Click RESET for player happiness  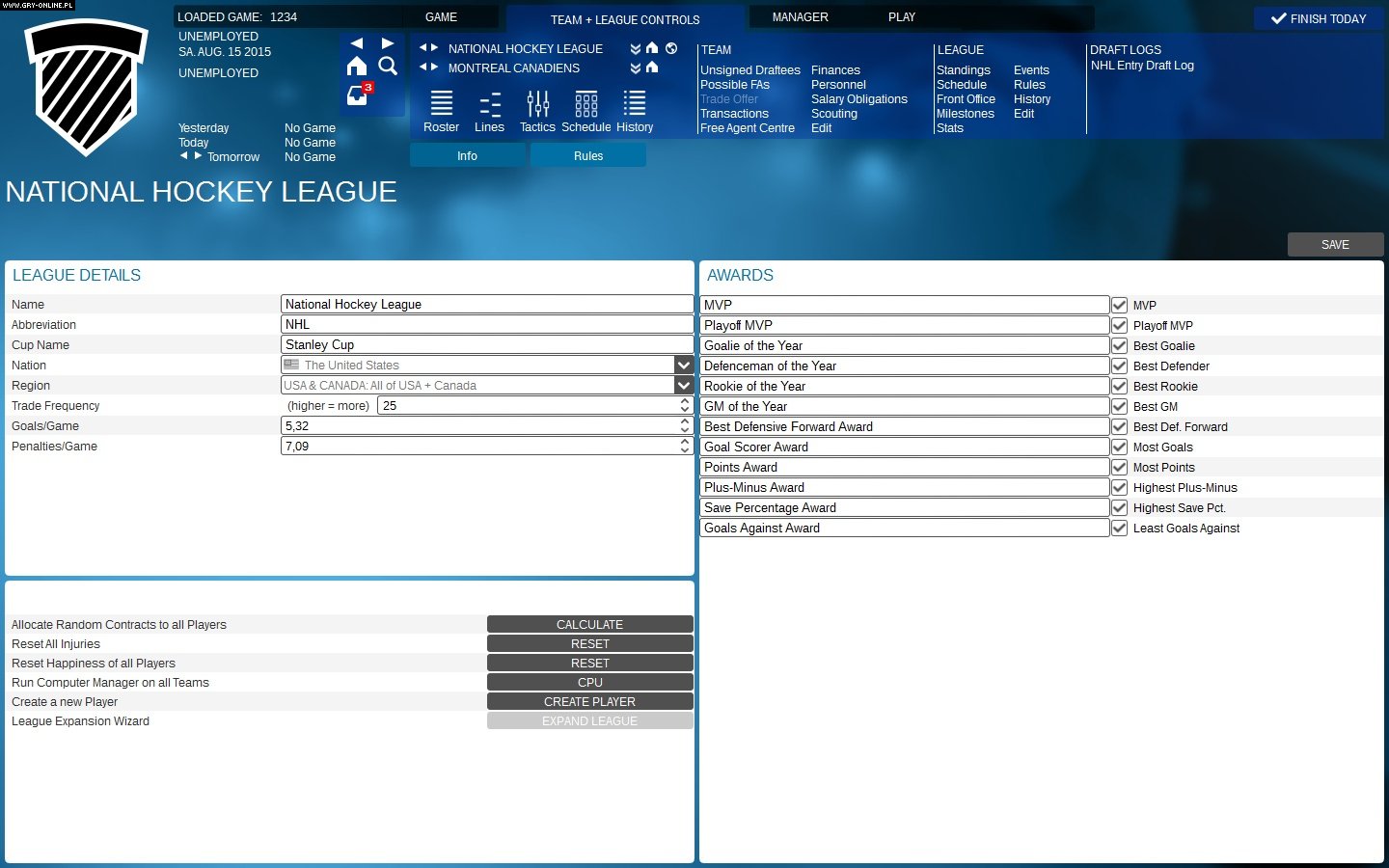pyautogui.click(x=589, y=663)
